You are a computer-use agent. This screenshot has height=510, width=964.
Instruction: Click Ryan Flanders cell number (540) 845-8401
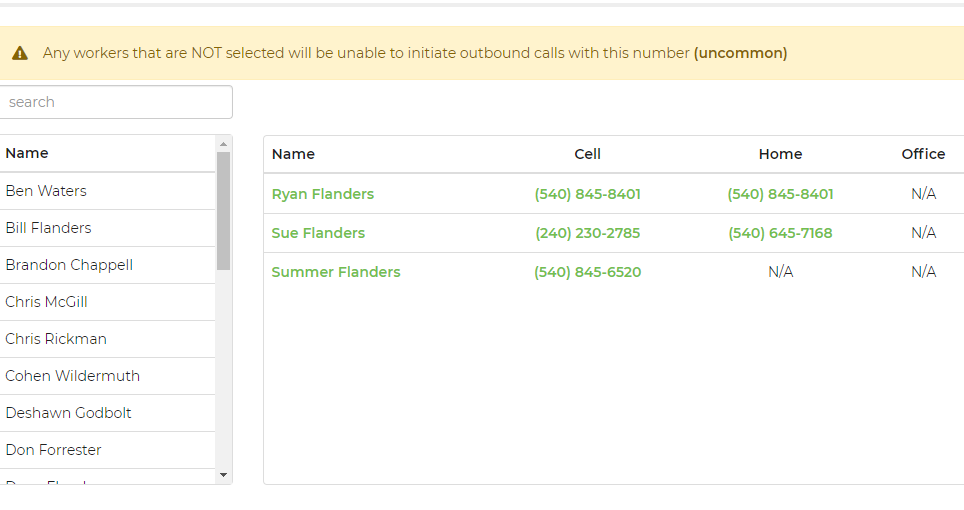pos(588,194)
